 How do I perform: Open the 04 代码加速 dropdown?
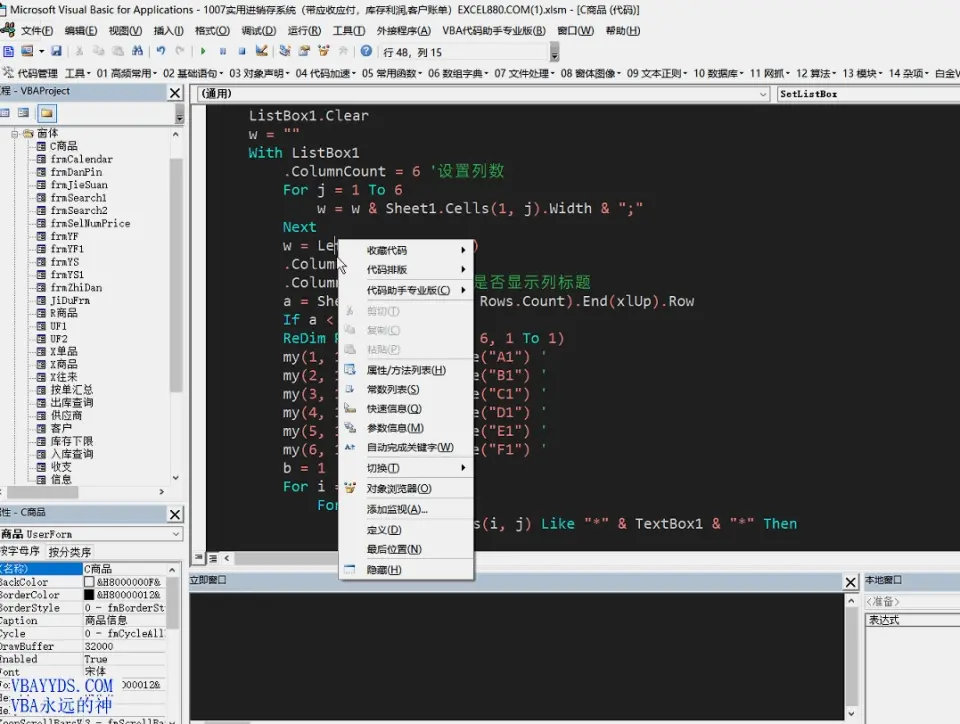[325, 73]
